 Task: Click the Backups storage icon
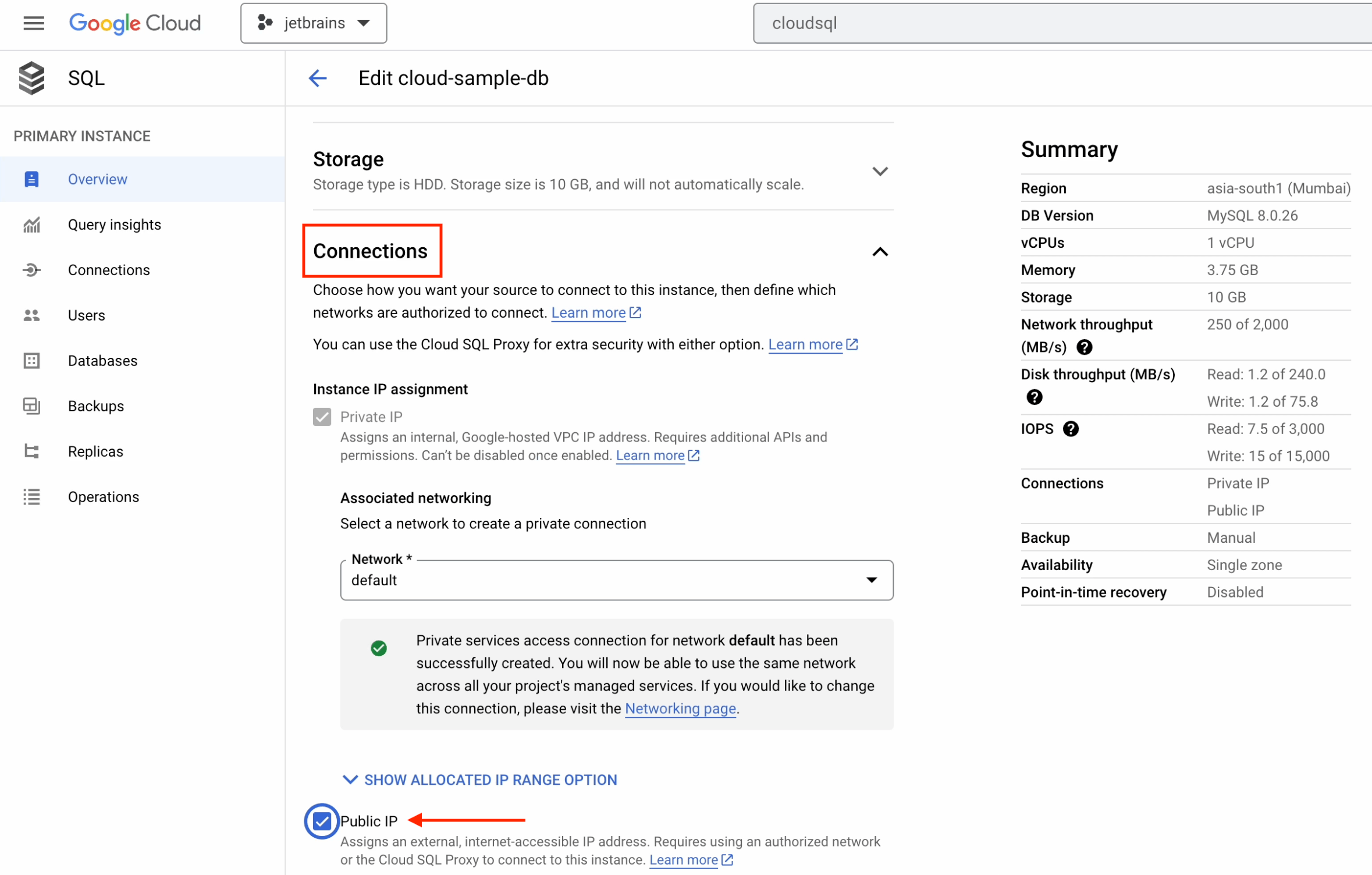[x=31, y=406]
